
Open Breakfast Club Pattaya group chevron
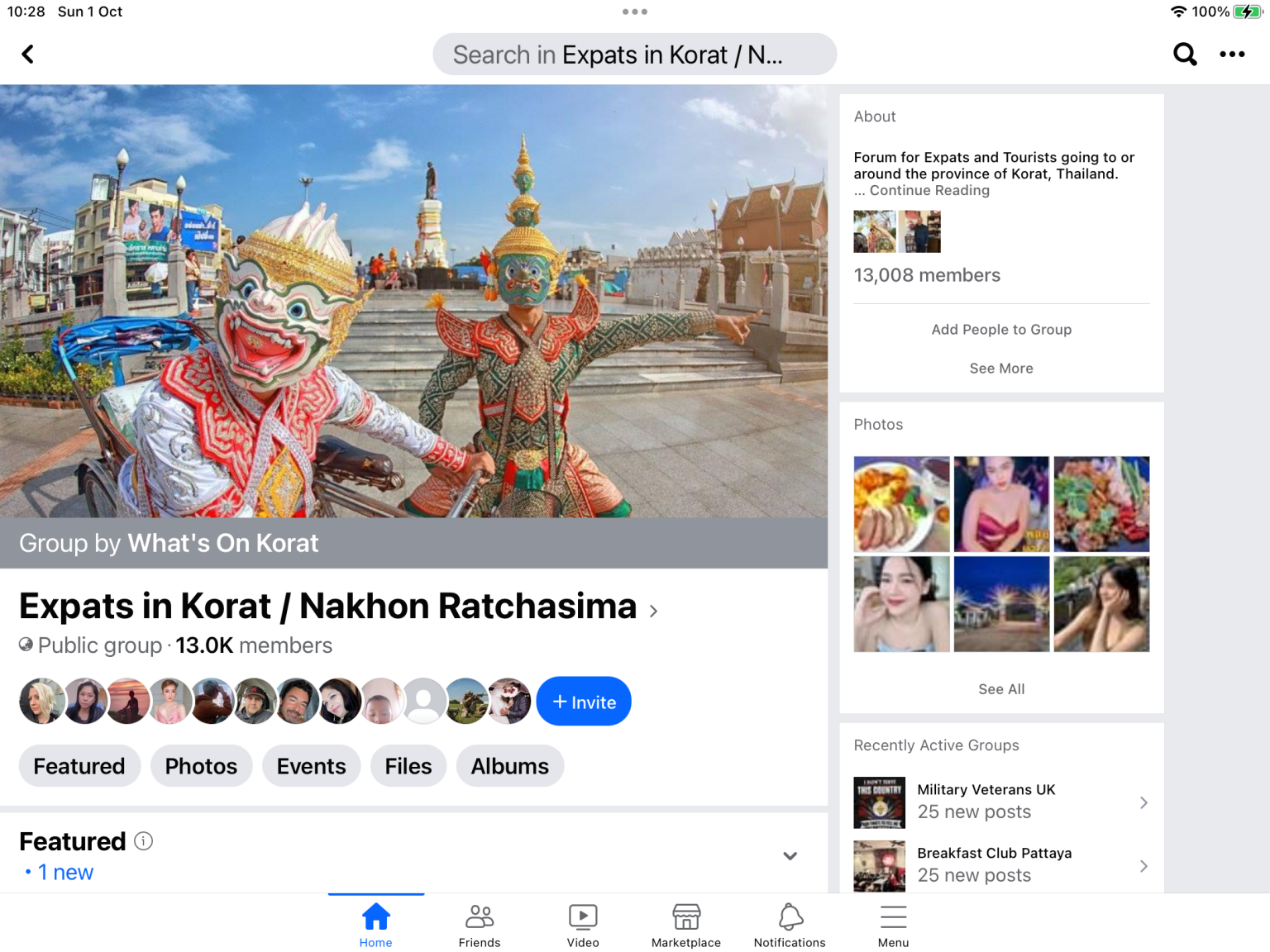click(1143, 866)
